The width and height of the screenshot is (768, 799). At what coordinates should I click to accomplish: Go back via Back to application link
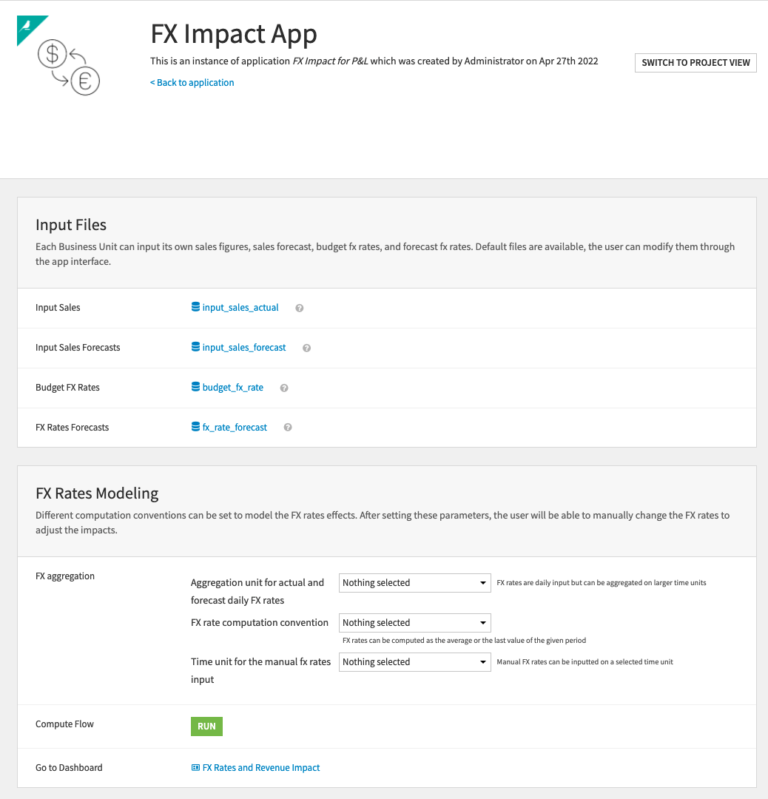tap(192, 83)
